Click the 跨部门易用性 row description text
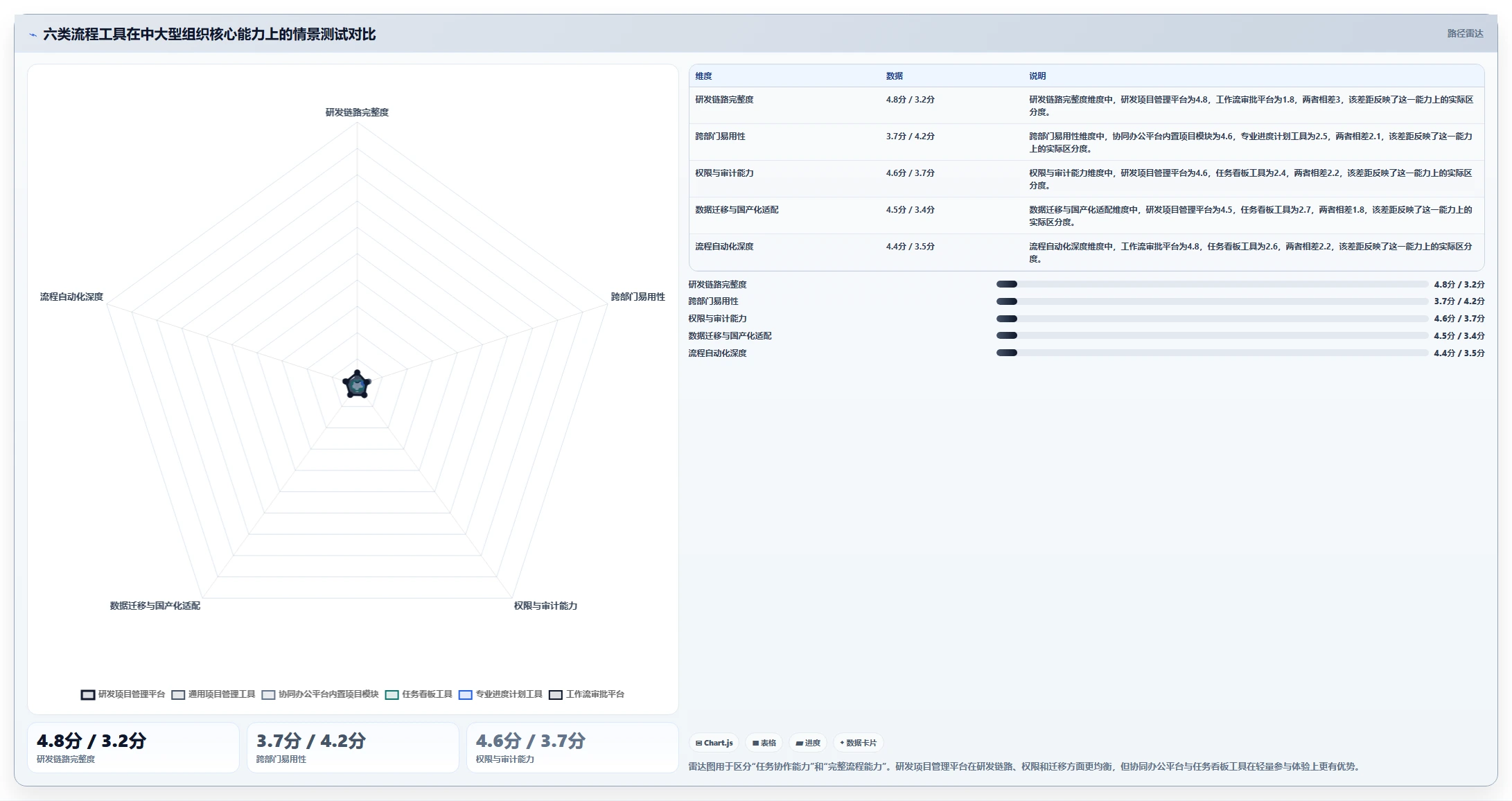Viewport: 1512px width, 801px height. point(1251,143)
